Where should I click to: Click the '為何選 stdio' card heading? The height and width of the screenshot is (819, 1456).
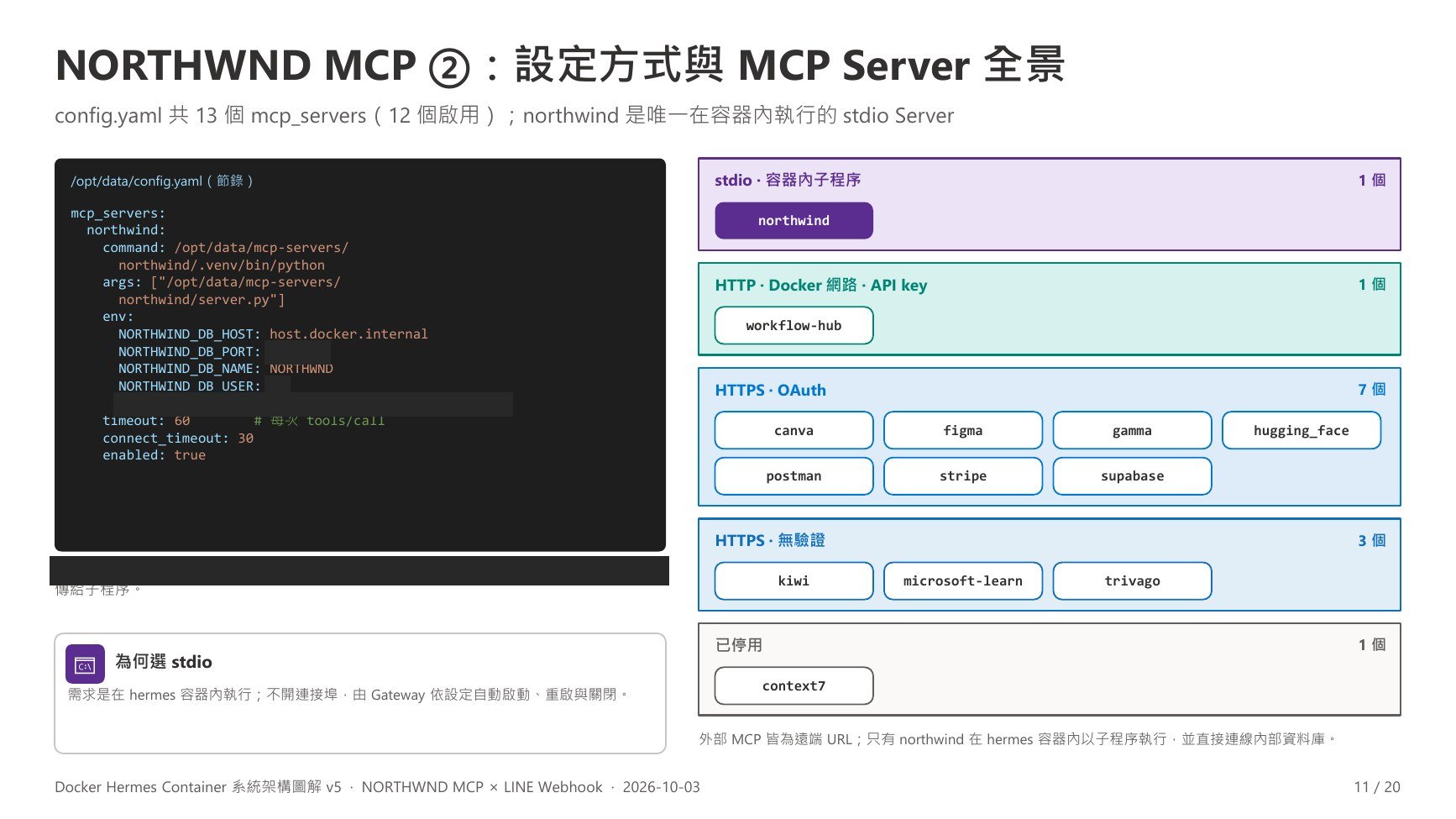[164, 662]
